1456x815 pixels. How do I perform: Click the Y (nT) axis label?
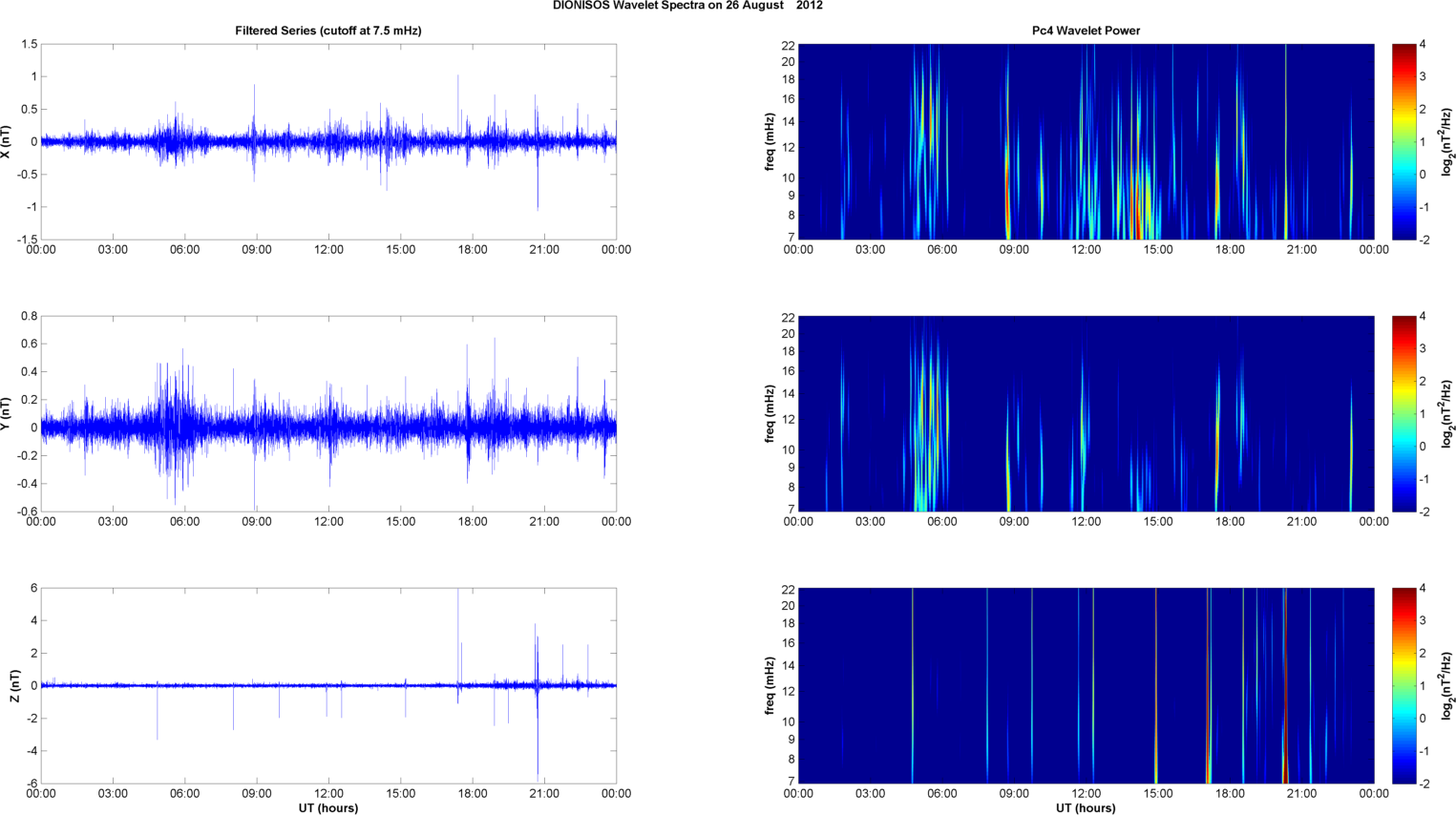click(7, 413)
